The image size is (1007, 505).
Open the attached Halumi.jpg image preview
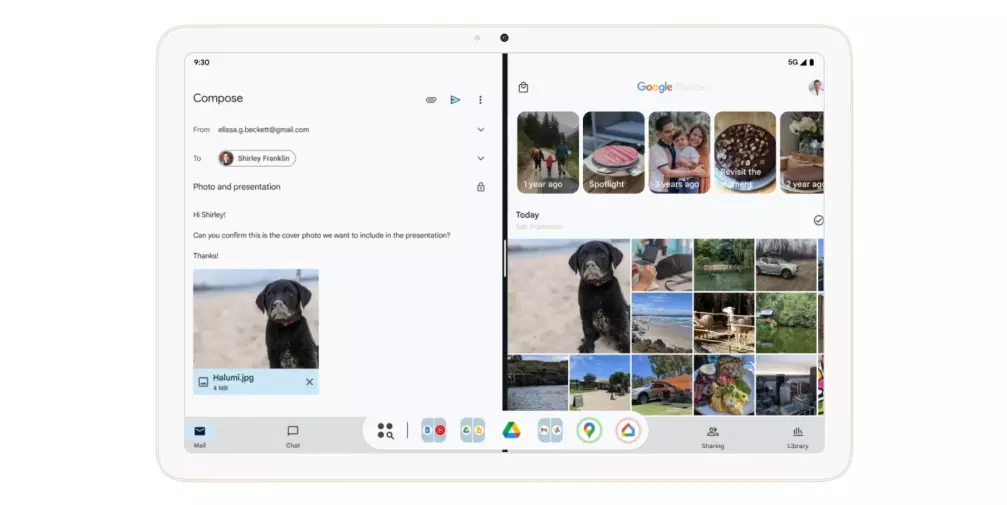tap(256, 319)
